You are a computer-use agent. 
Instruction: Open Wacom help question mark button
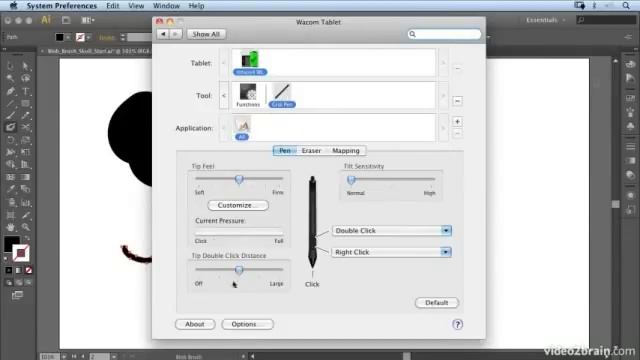pos(457,324)
